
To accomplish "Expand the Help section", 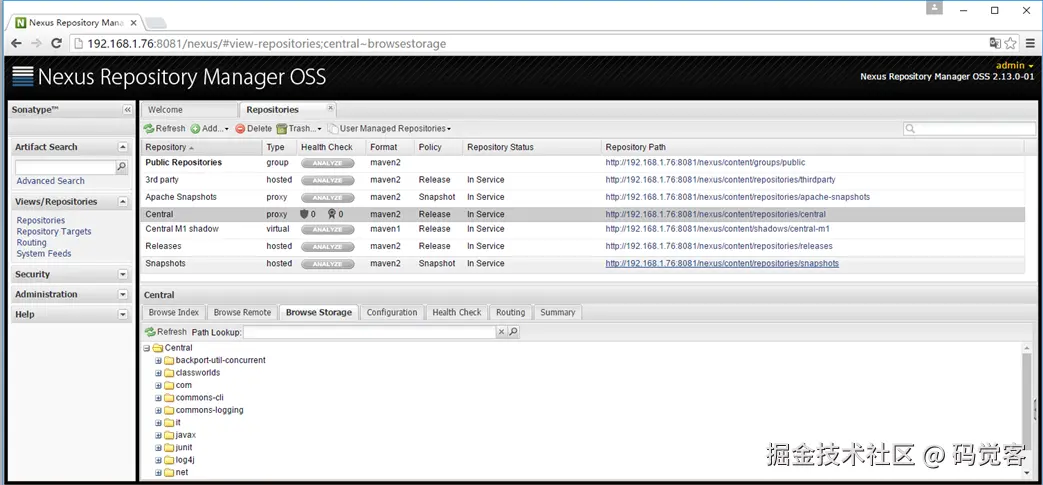I will tap(122, 314).
